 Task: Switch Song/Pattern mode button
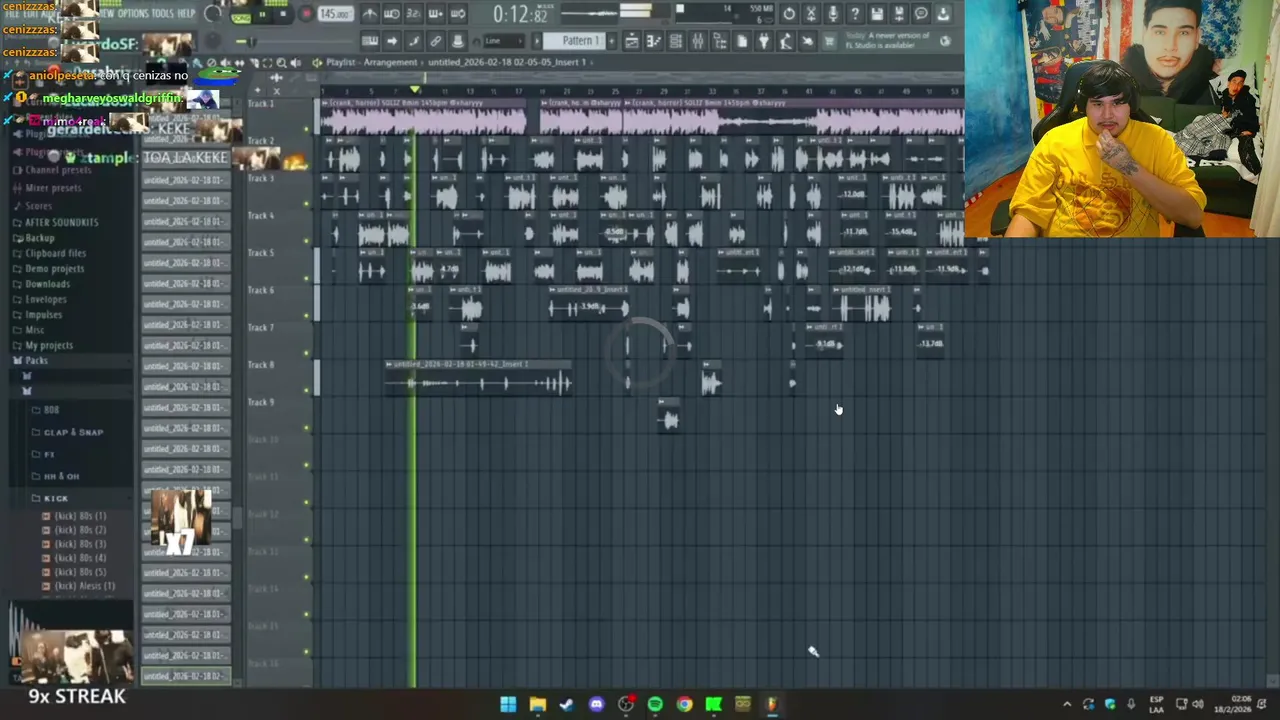(x=242, y=19)
